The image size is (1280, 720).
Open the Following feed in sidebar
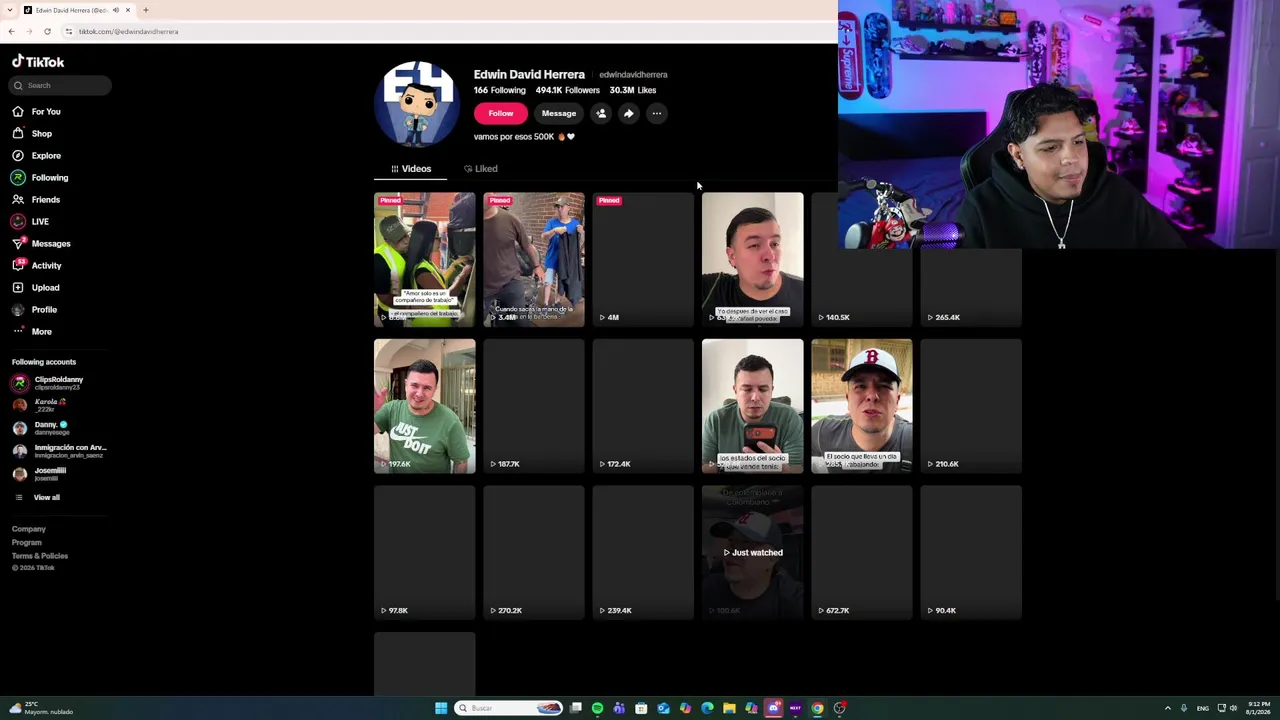tap(40, 177)
